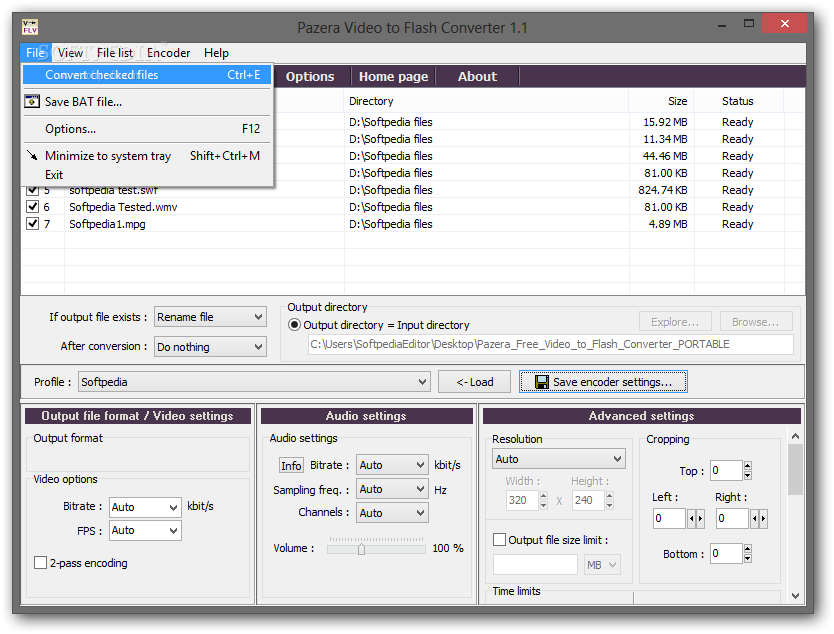Image resolution: width=834 pixels, height=634 pixels.
Task: Open the Encoder menu
Action: click(x=169, y=53)
